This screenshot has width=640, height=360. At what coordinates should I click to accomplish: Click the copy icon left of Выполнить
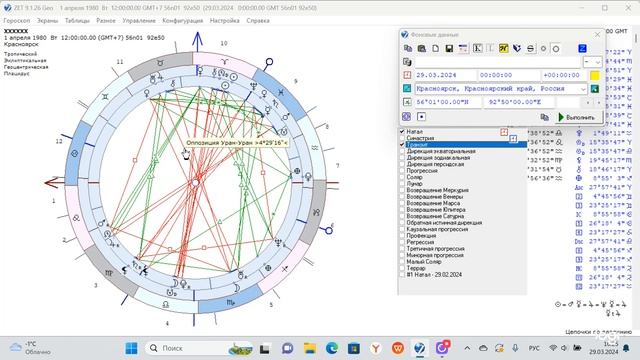click(x=544, y=117)
